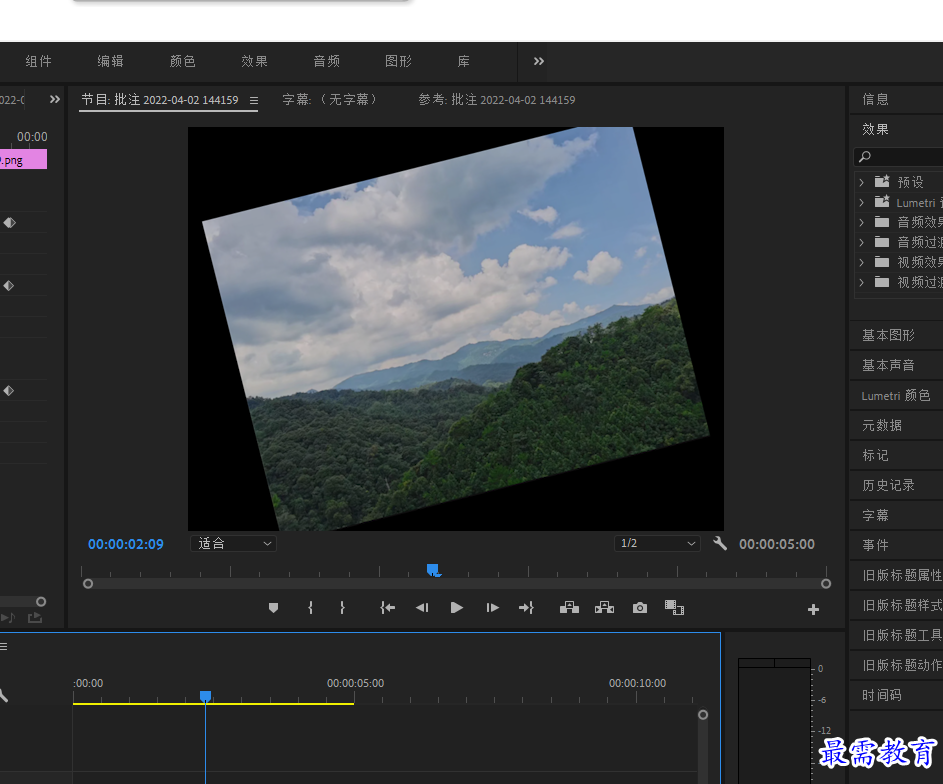Click the Mark In bracket icon
The height and width of the screenshot is (784, 943).
click(x=310, y=608)
